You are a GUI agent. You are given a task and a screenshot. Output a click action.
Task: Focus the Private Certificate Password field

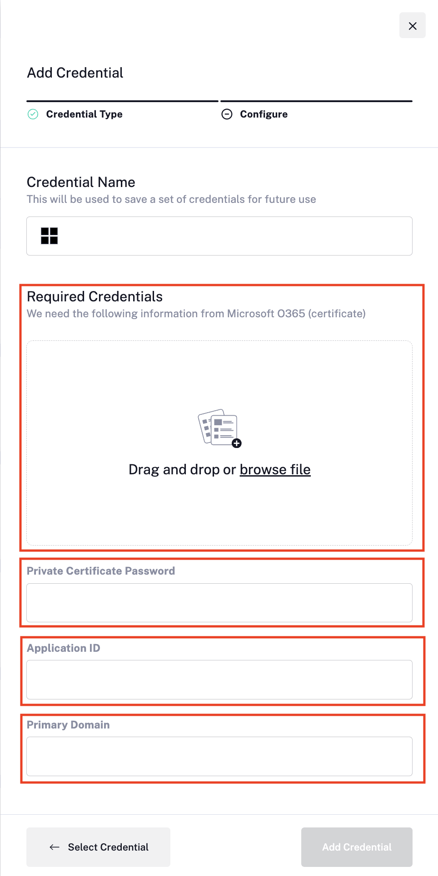[220, 603]
